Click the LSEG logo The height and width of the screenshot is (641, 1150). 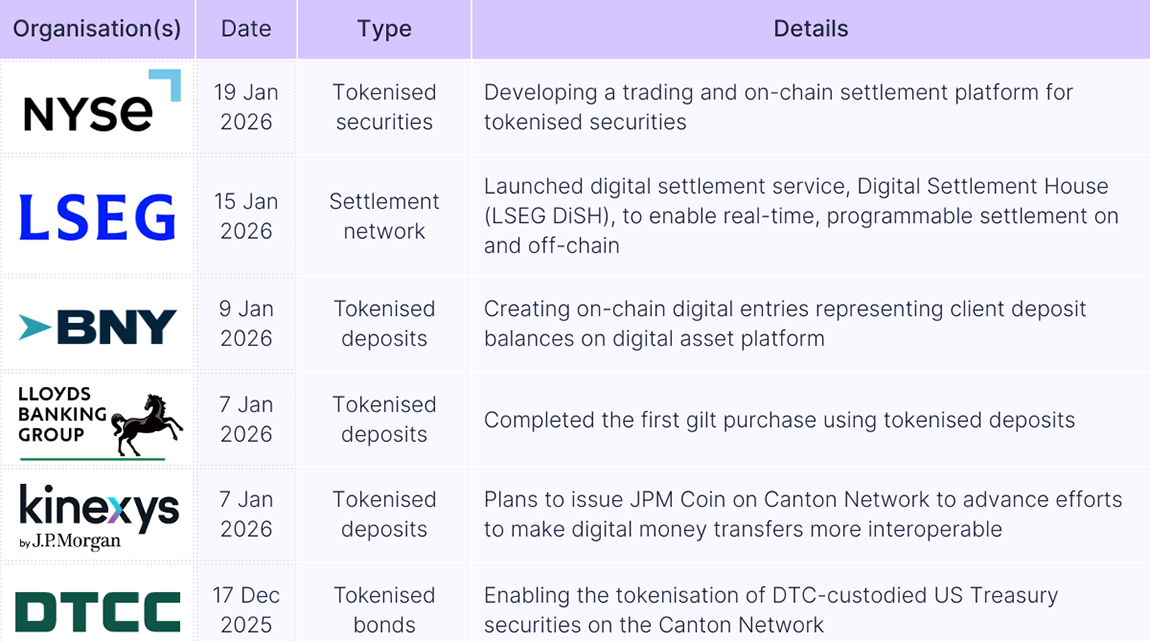click(97, 217)
